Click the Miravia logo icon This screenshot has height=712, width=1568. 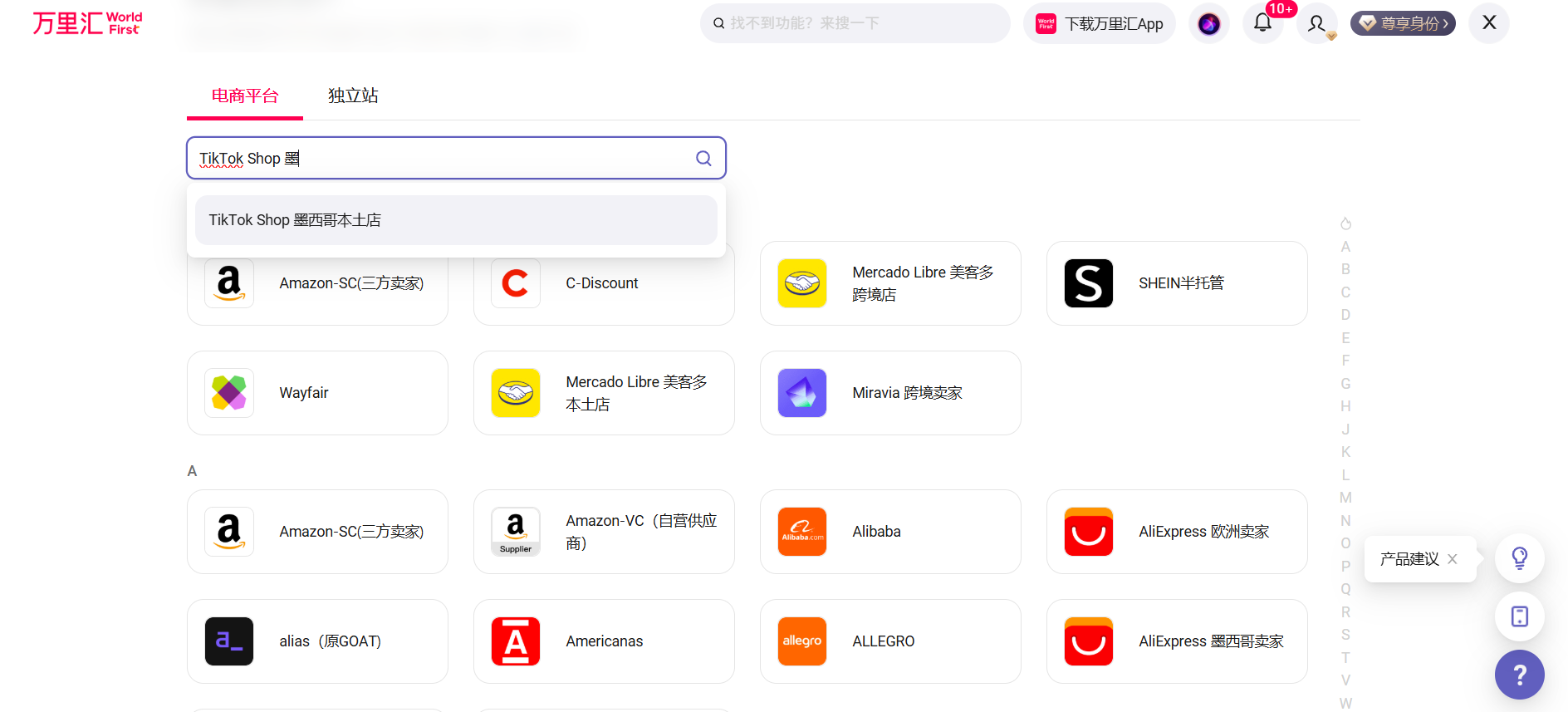click(x=802, y=393)
